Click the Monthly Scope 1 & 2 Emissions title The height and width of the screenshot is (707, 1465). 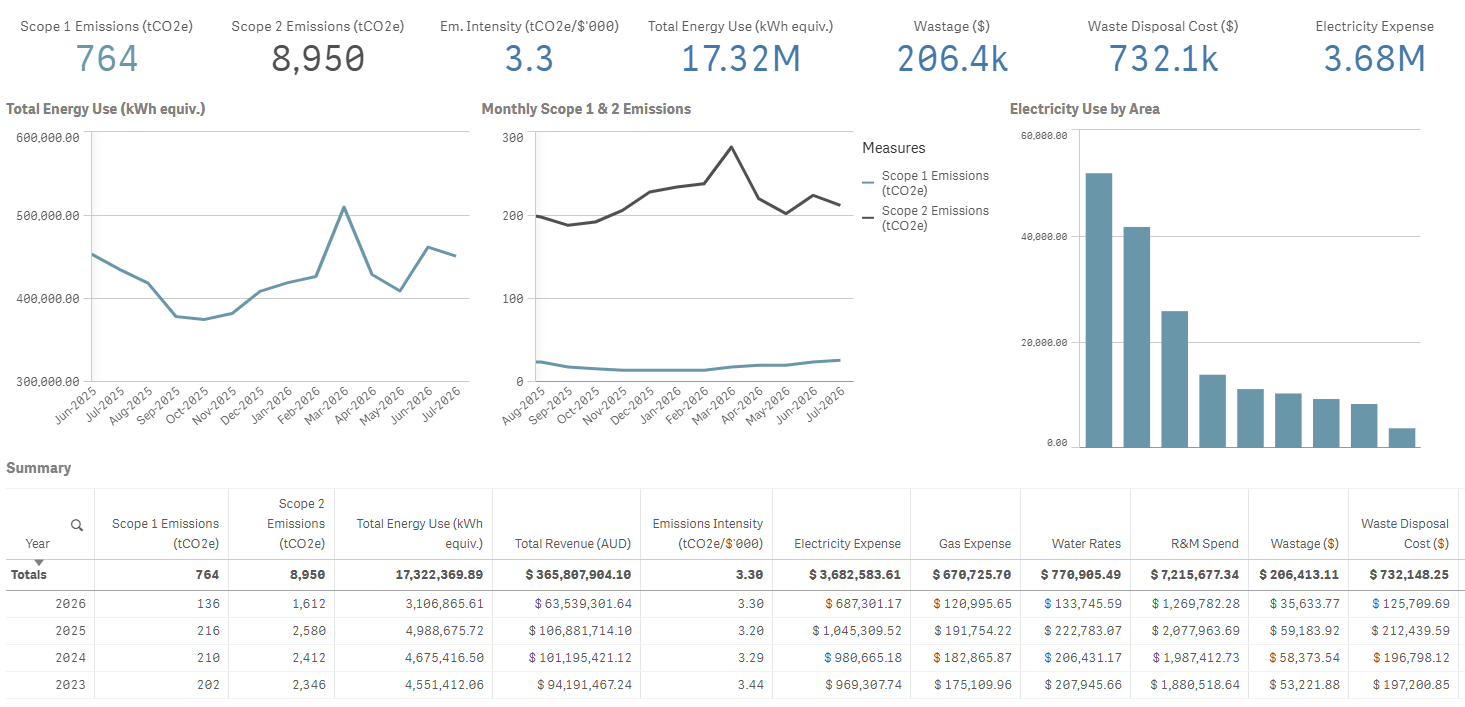[586, 109]
